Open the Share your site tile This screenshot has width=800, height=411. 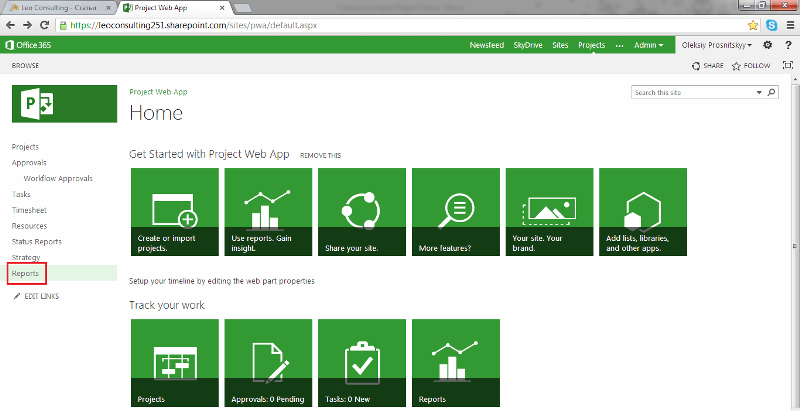click(362, 212)
